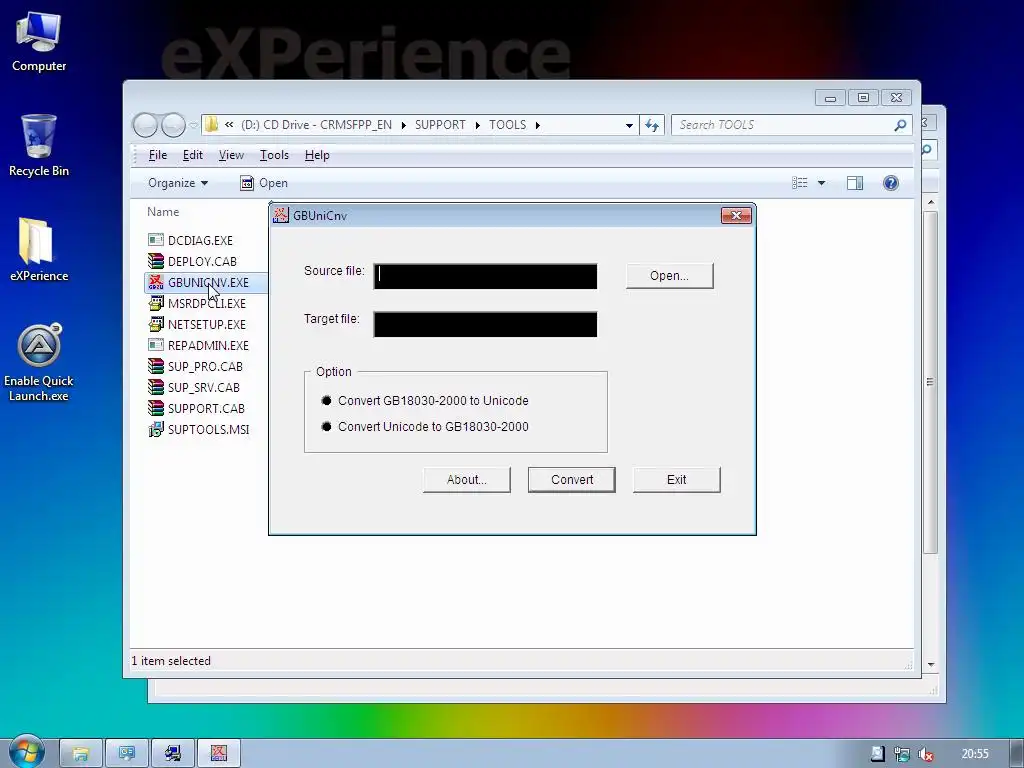The width and height of the screenshot is (1024, 768).
Task: Open the View menu
Action: (231, 155)
